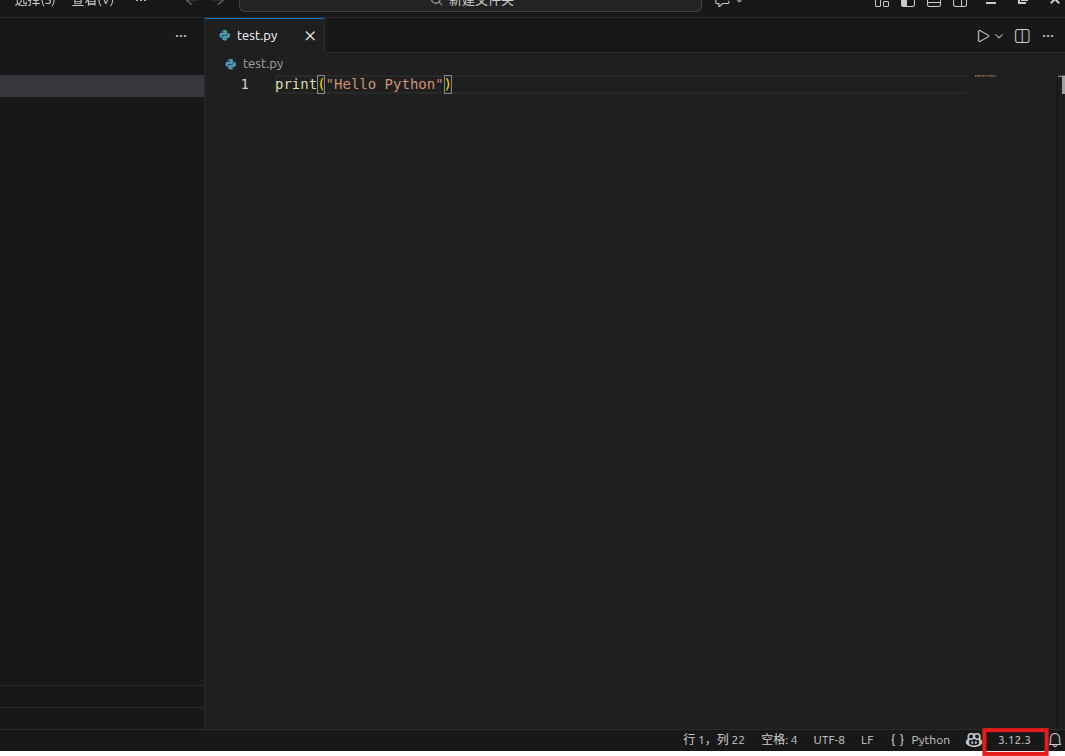The height and width of the screenshot is (756, 1065).
Task: Show notifications via the bell icon
Action: point(1054,740)
